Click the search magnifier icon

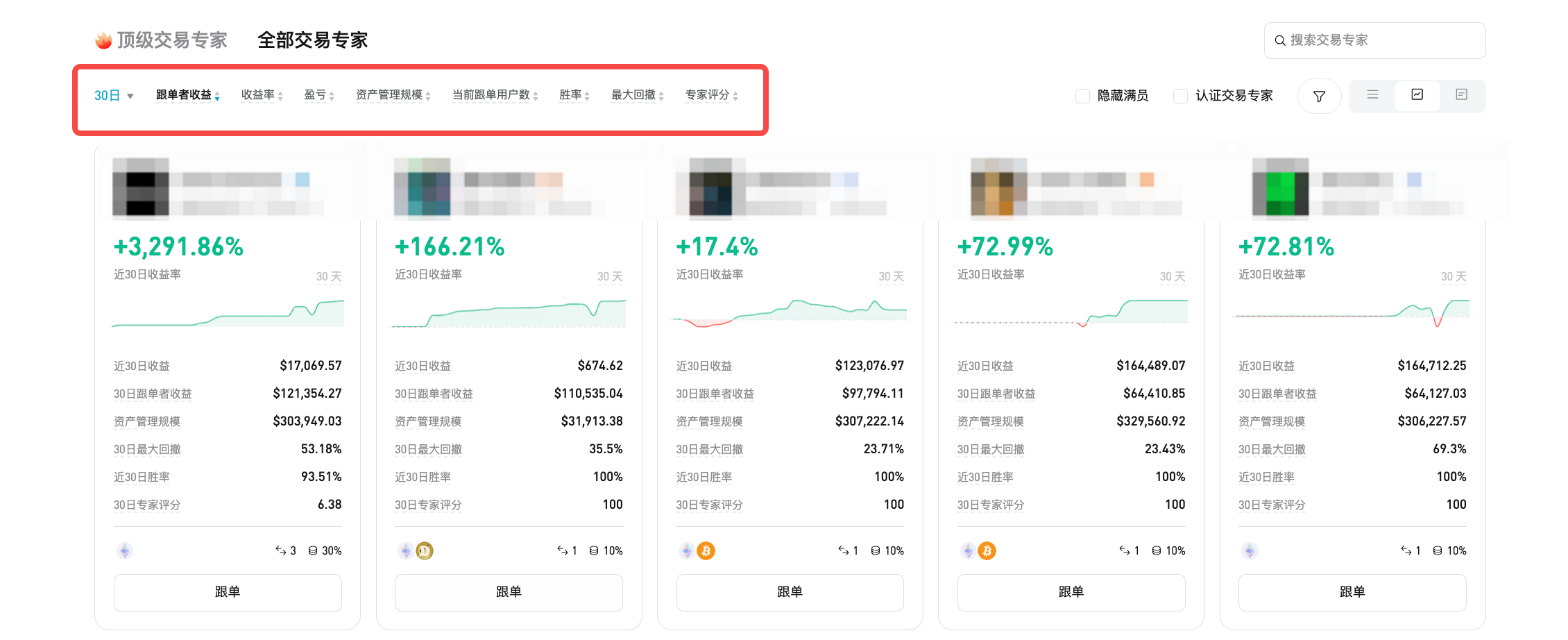point(1280,40)
